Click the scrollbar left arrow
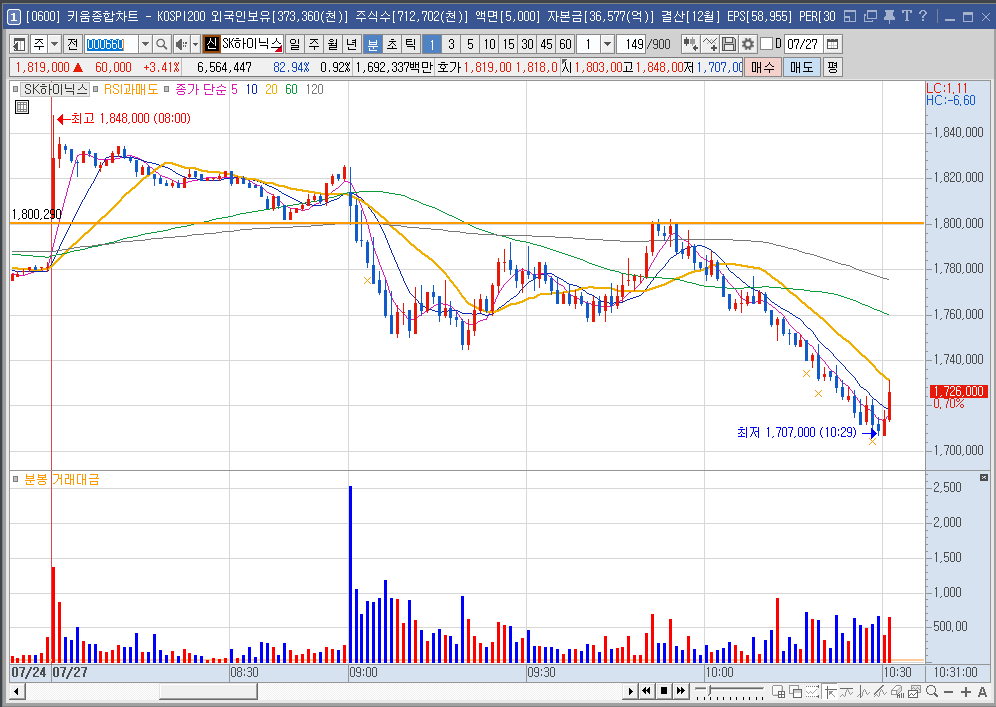996x707 pixels. click(x=17, y=691)
